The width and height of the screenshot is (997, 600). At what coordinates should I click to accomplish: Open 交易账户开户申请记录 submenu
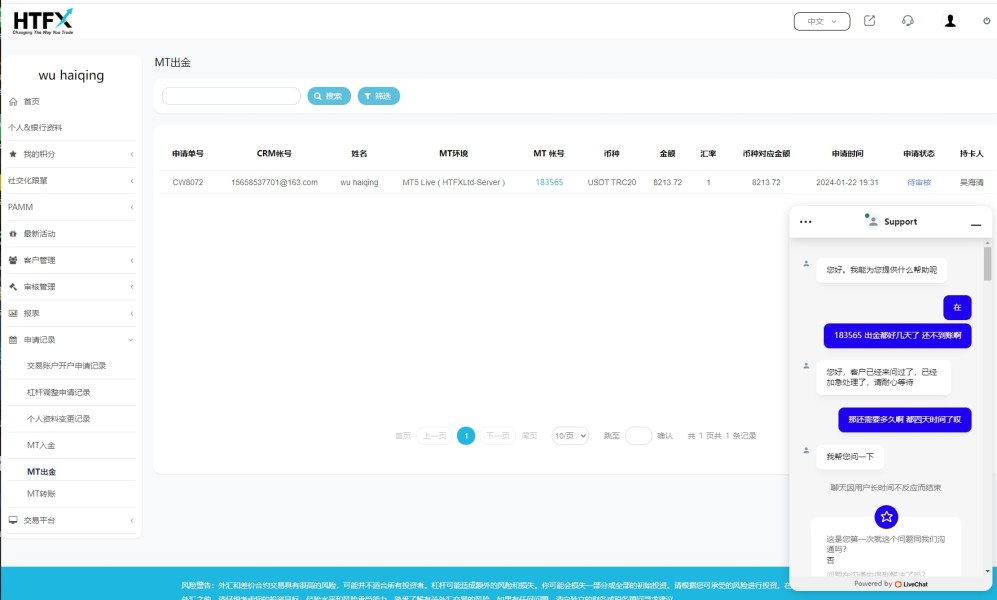66,366
